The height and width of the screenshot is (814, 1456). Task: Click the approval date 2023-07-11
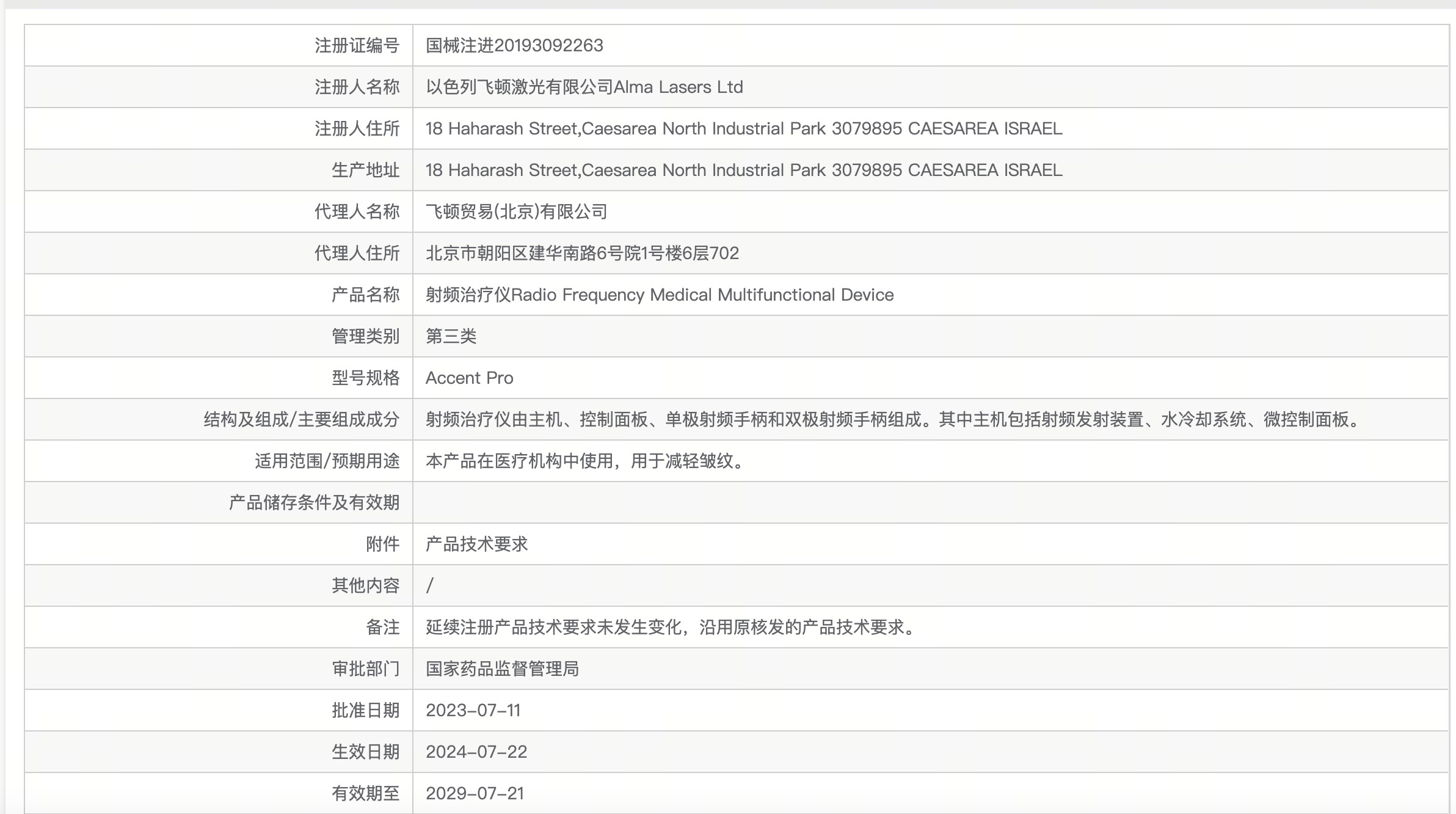(x=473, y=710)
